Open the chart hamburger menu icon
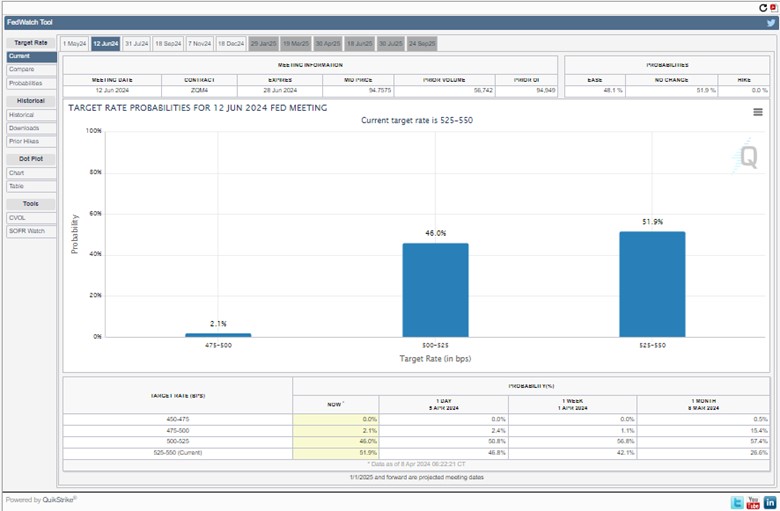This screenshot has width=780, height=511. pyautogui.click(x=758, y=112)
